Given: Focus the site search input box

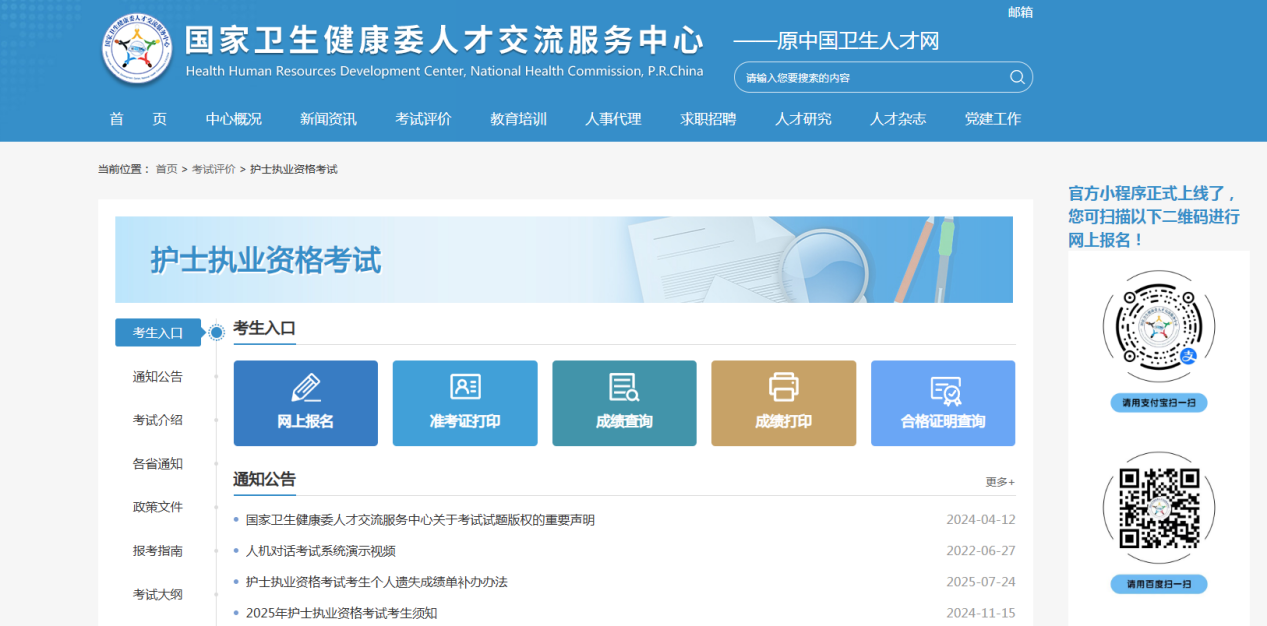Looking at the screenshot, I should tap(870, 78).
